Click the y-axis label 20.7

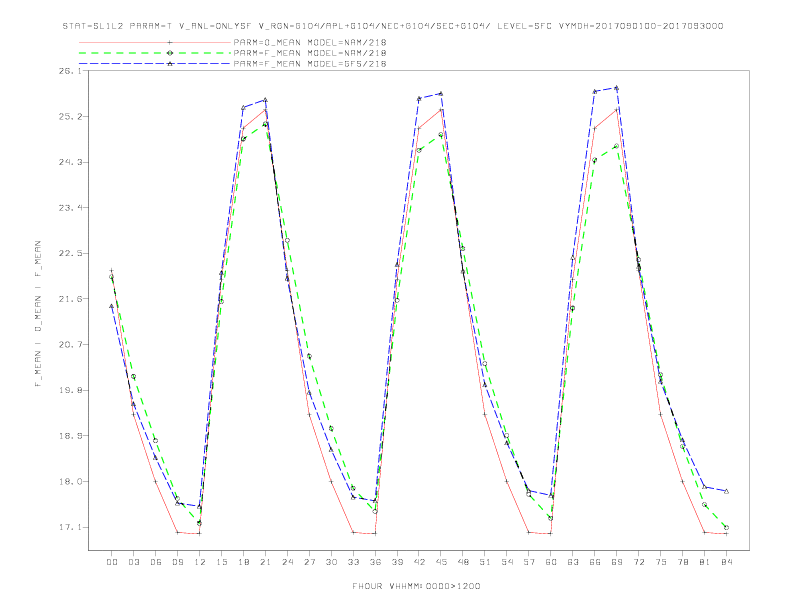pos(70,344)
